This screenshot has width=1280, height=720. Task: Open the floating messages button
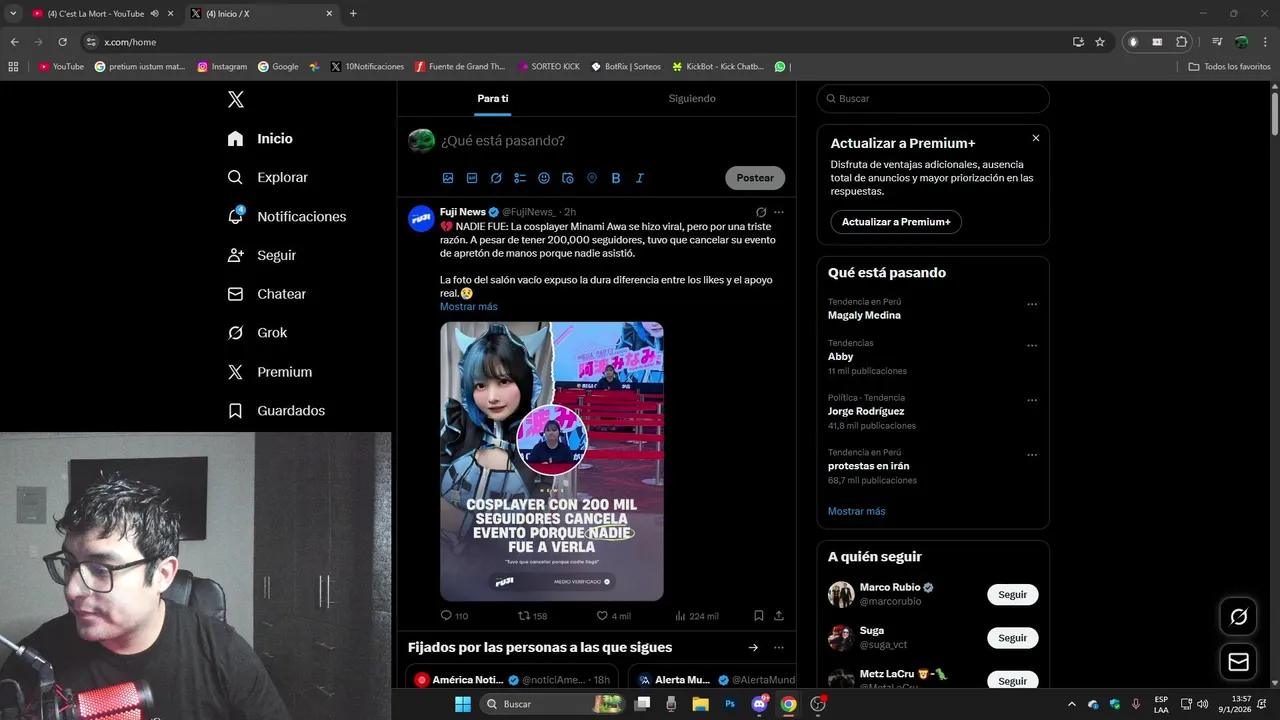(1238, 662)
